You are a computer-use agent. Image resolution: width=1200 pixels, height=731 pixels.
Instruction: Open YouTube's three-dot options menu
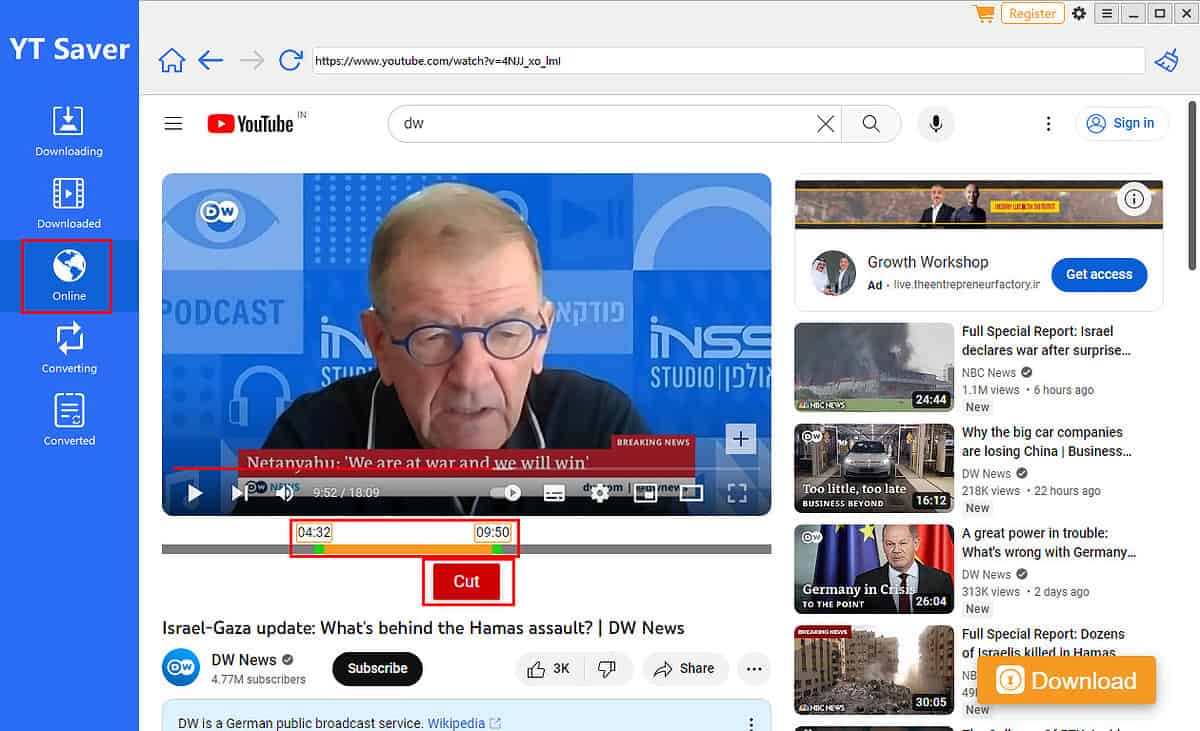pos(1048,123)
